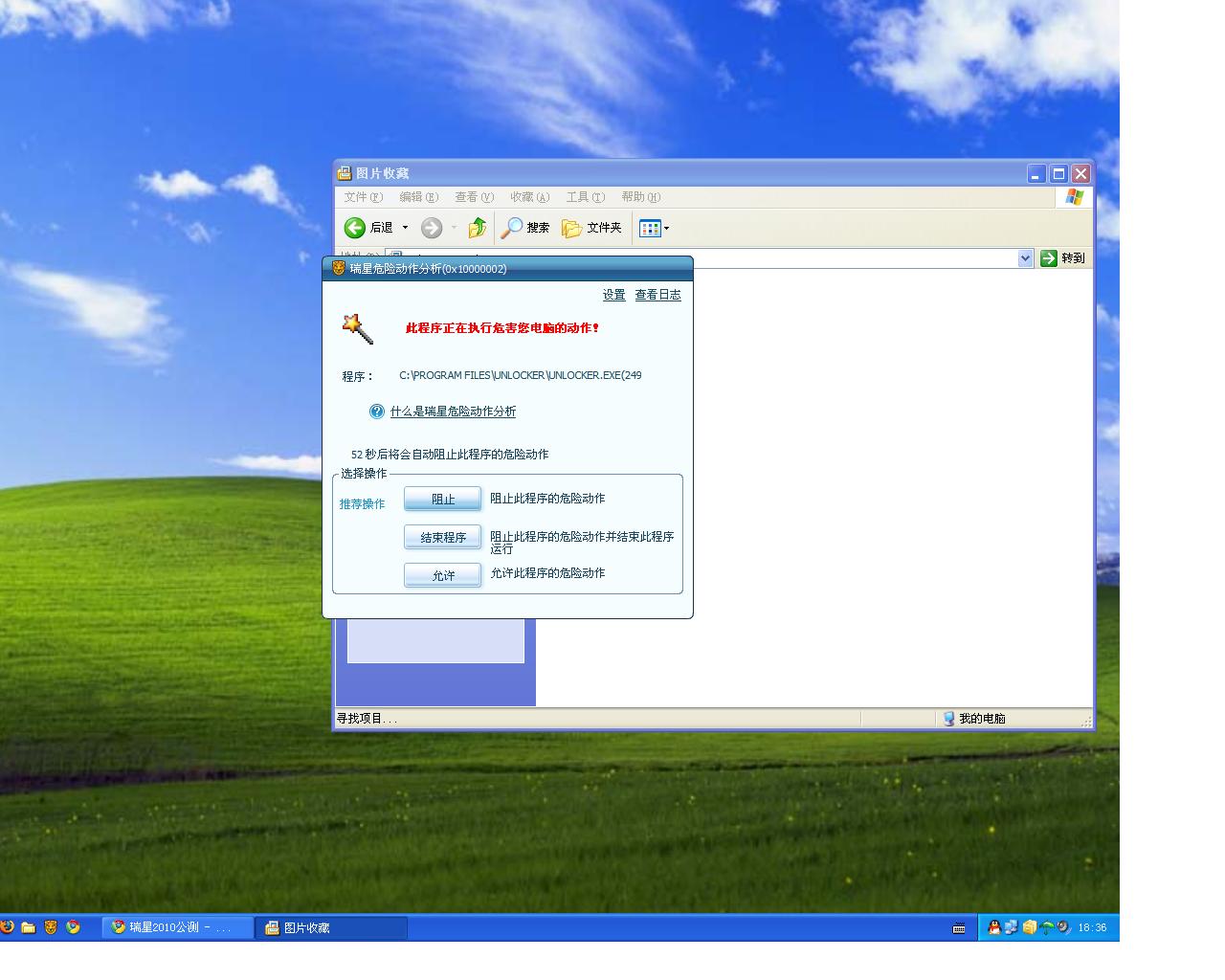Click the up one level folder icon

coord(477,228)
